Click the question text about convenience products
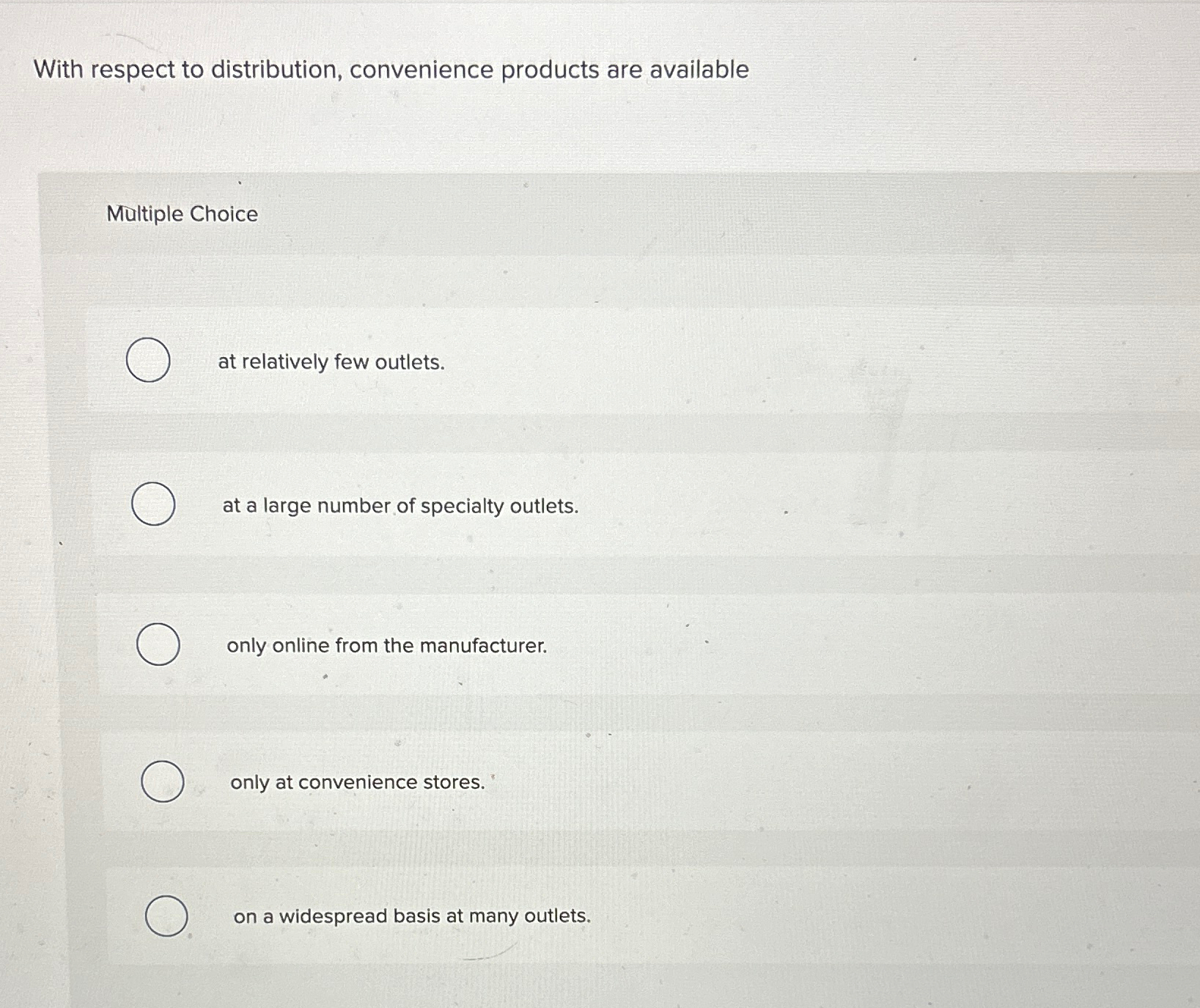The height and width of the screenshot is (1008, 1200). [x=391, y=70]
